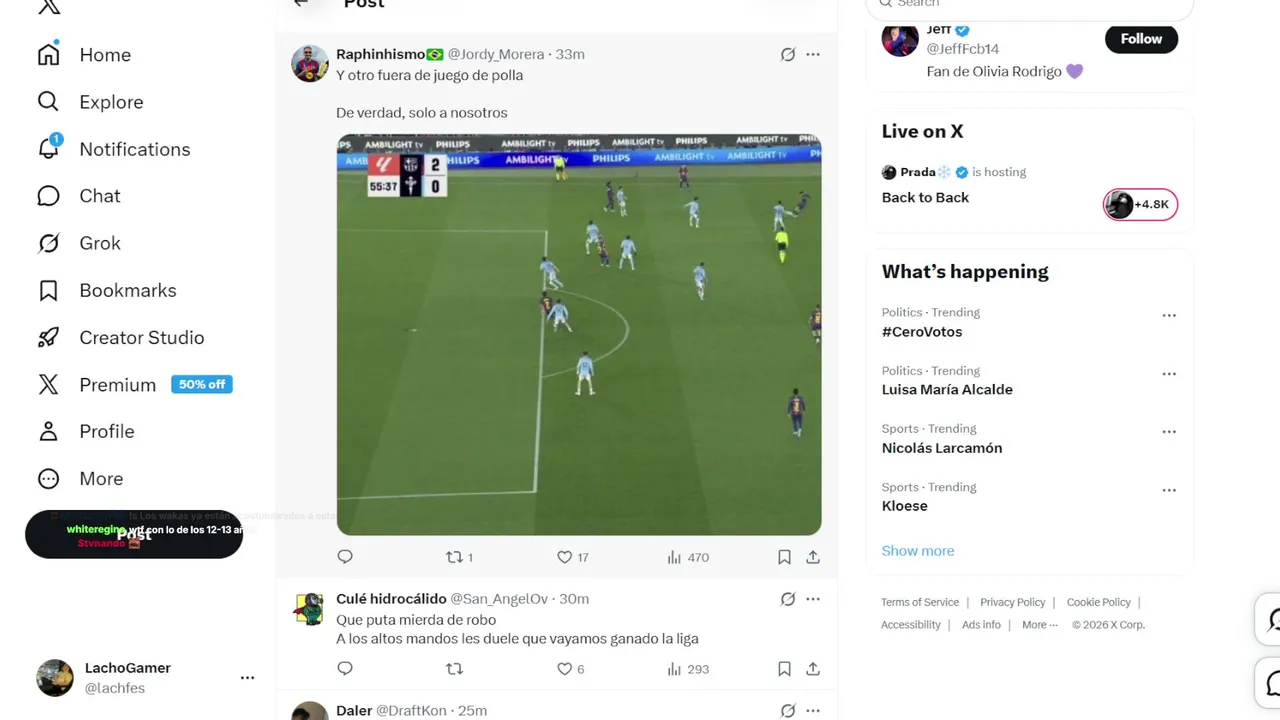Click Show more under trends
This screenshot has width=1280, height=720.
click(918, 551)
